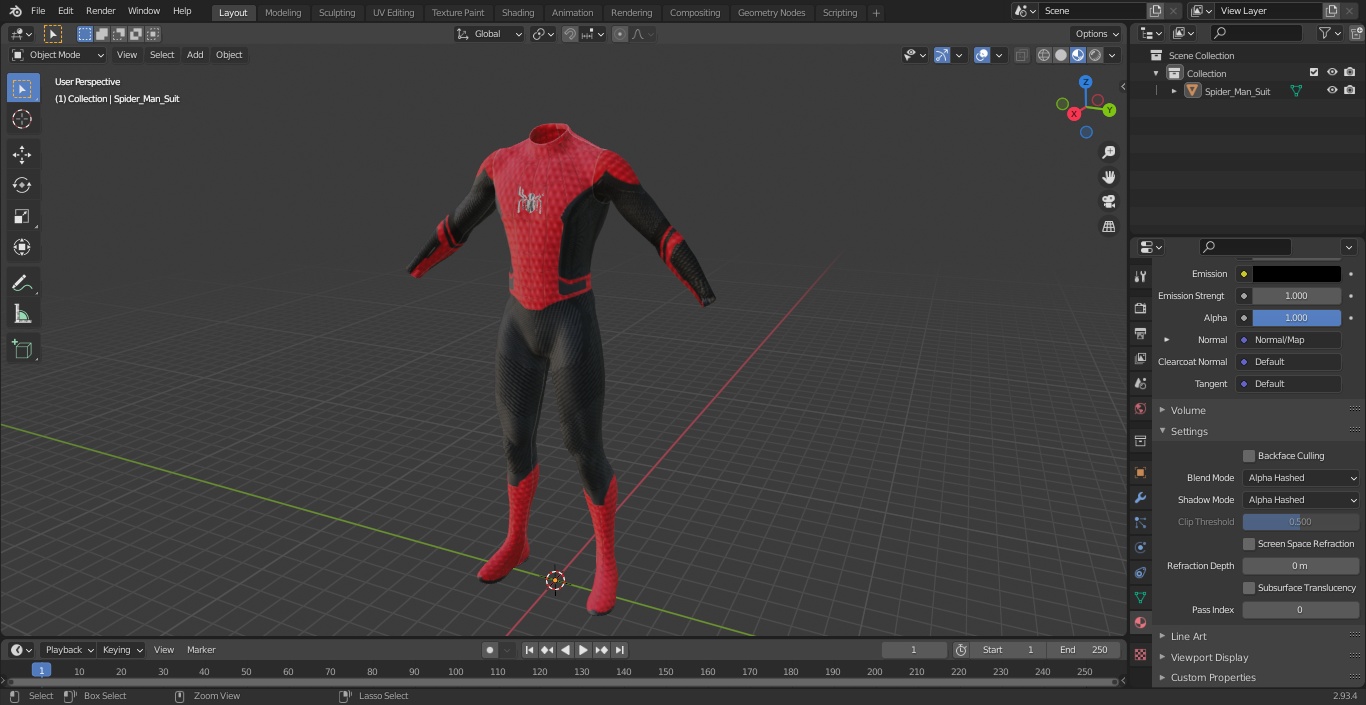1366x705 pixels.
Task: Open the Object properties tab
Action: (x=1140, y=472)
